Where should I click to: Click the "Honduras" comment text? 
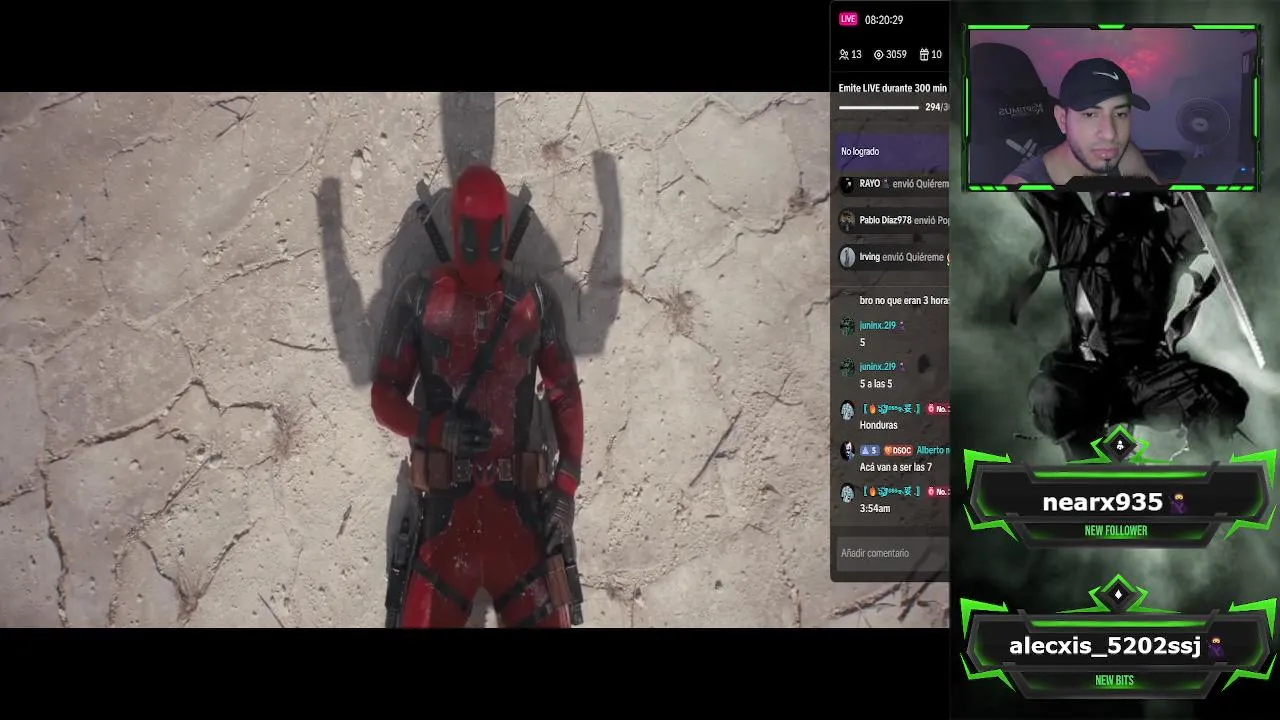click(879, 425)
